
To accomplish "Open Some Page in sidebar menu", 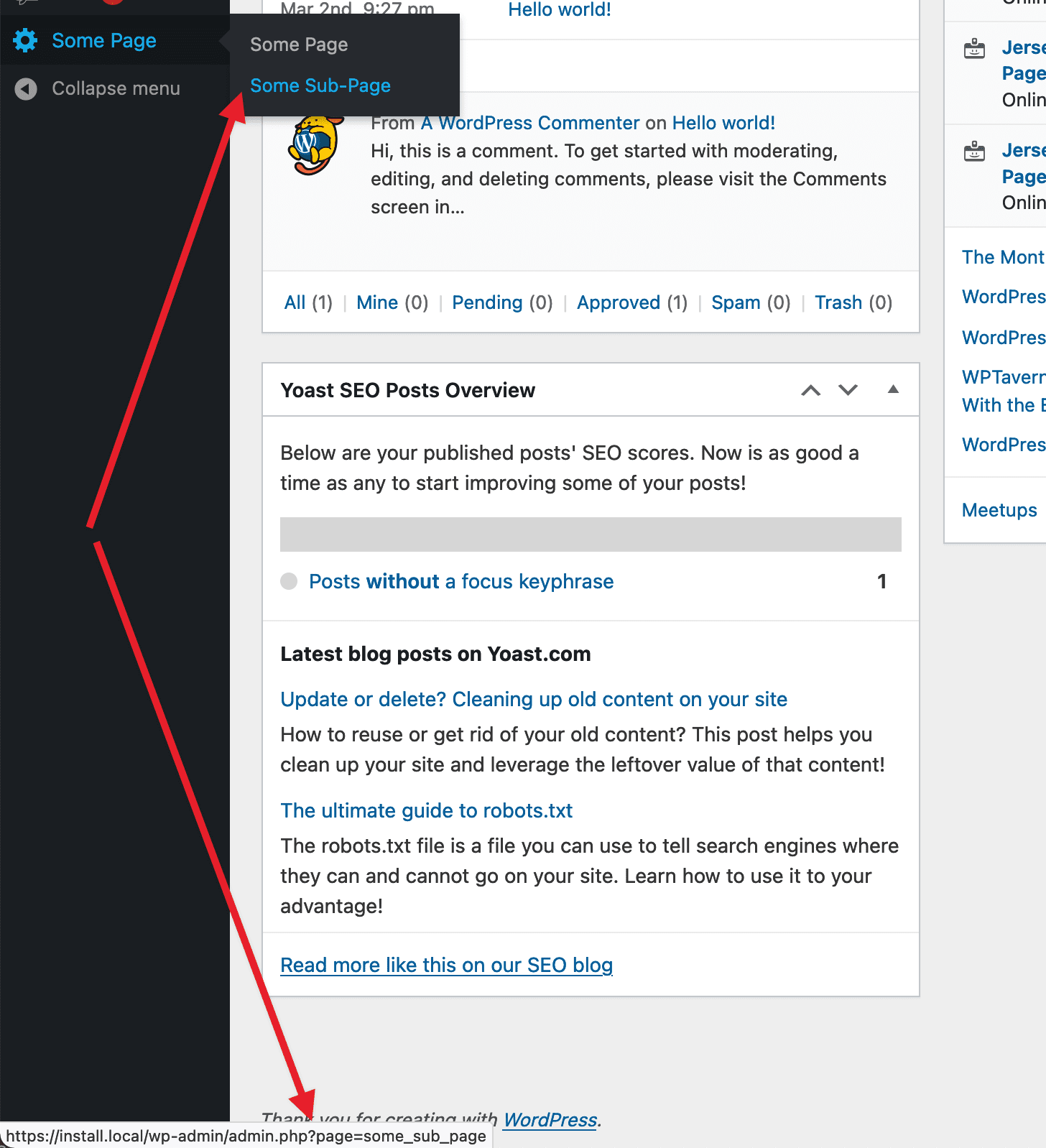I will 104,41.
